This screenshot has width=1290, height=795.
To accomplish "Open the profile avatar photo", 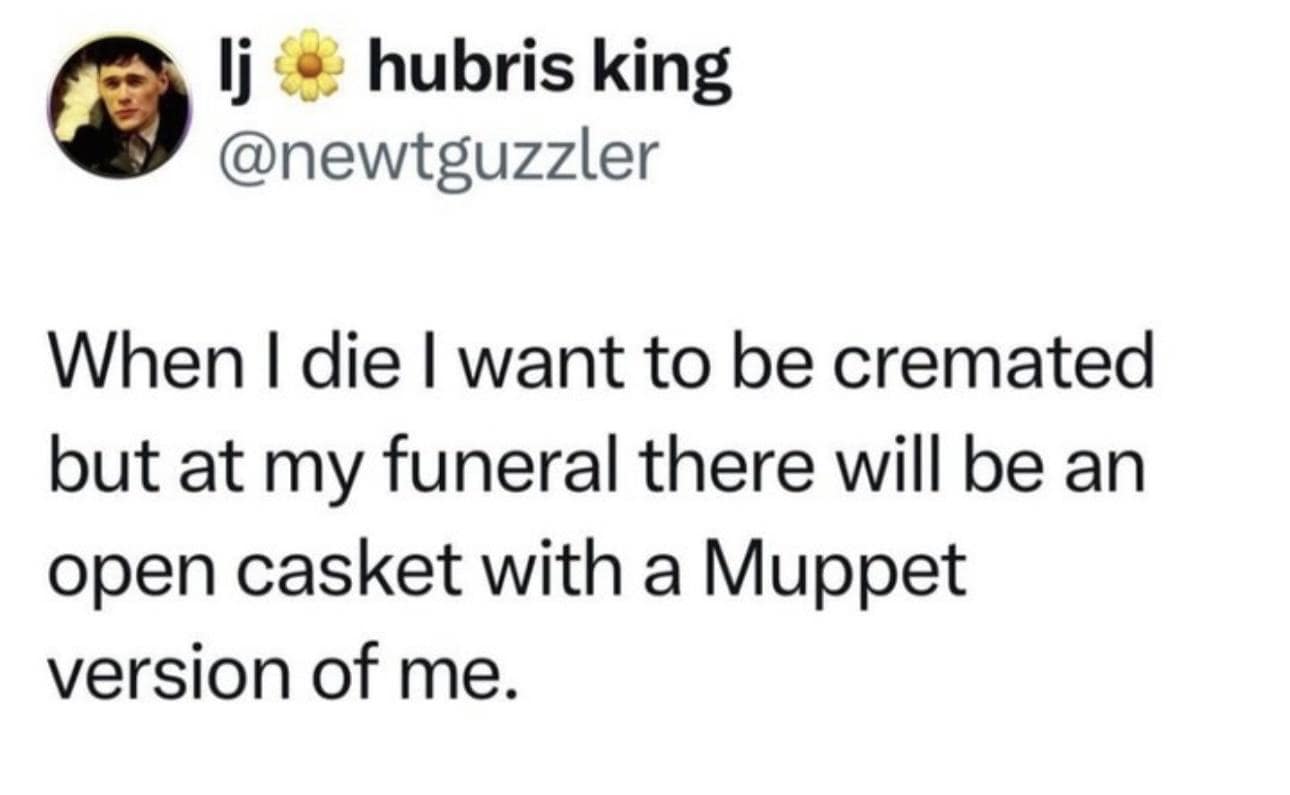I will pos(119,107).
